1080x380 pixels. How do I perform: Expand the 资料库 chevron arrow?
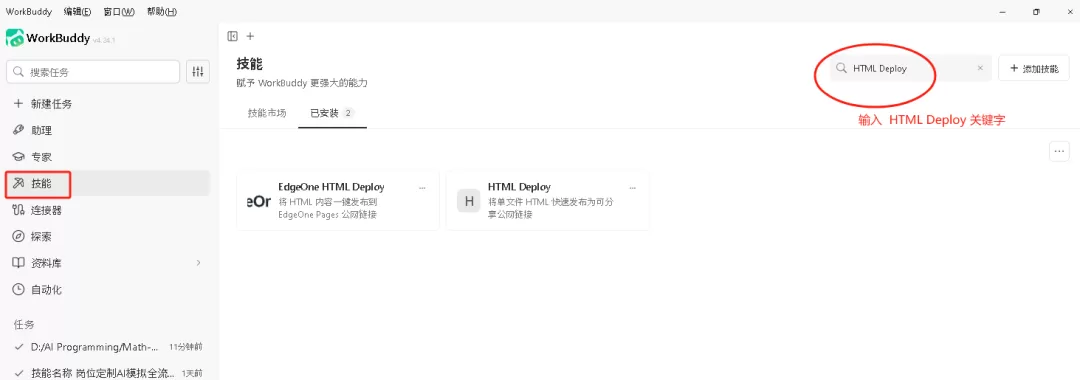coord(198,263)
